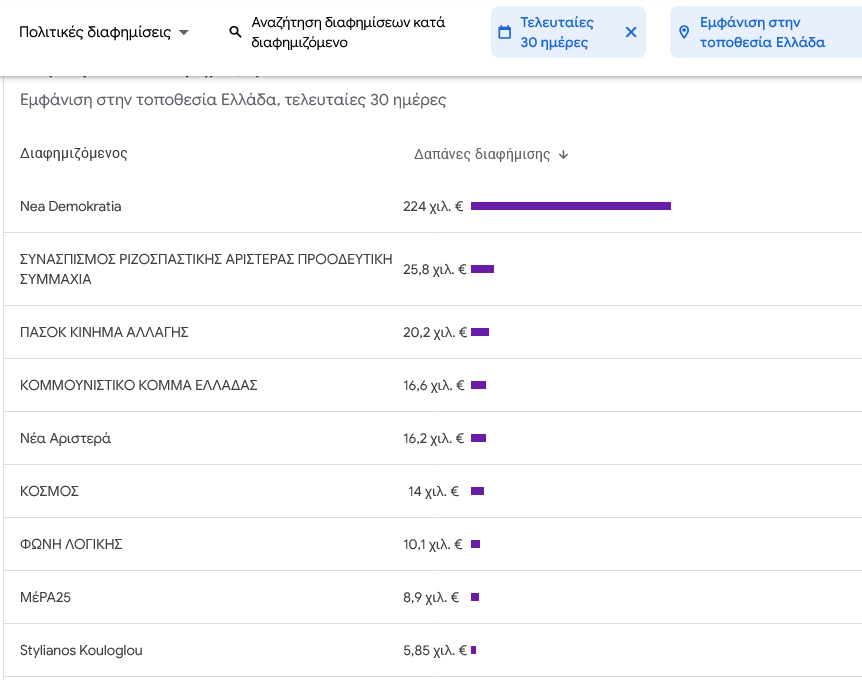Click the Νέα Αριστερά spend bar

[x=478, y=438]
